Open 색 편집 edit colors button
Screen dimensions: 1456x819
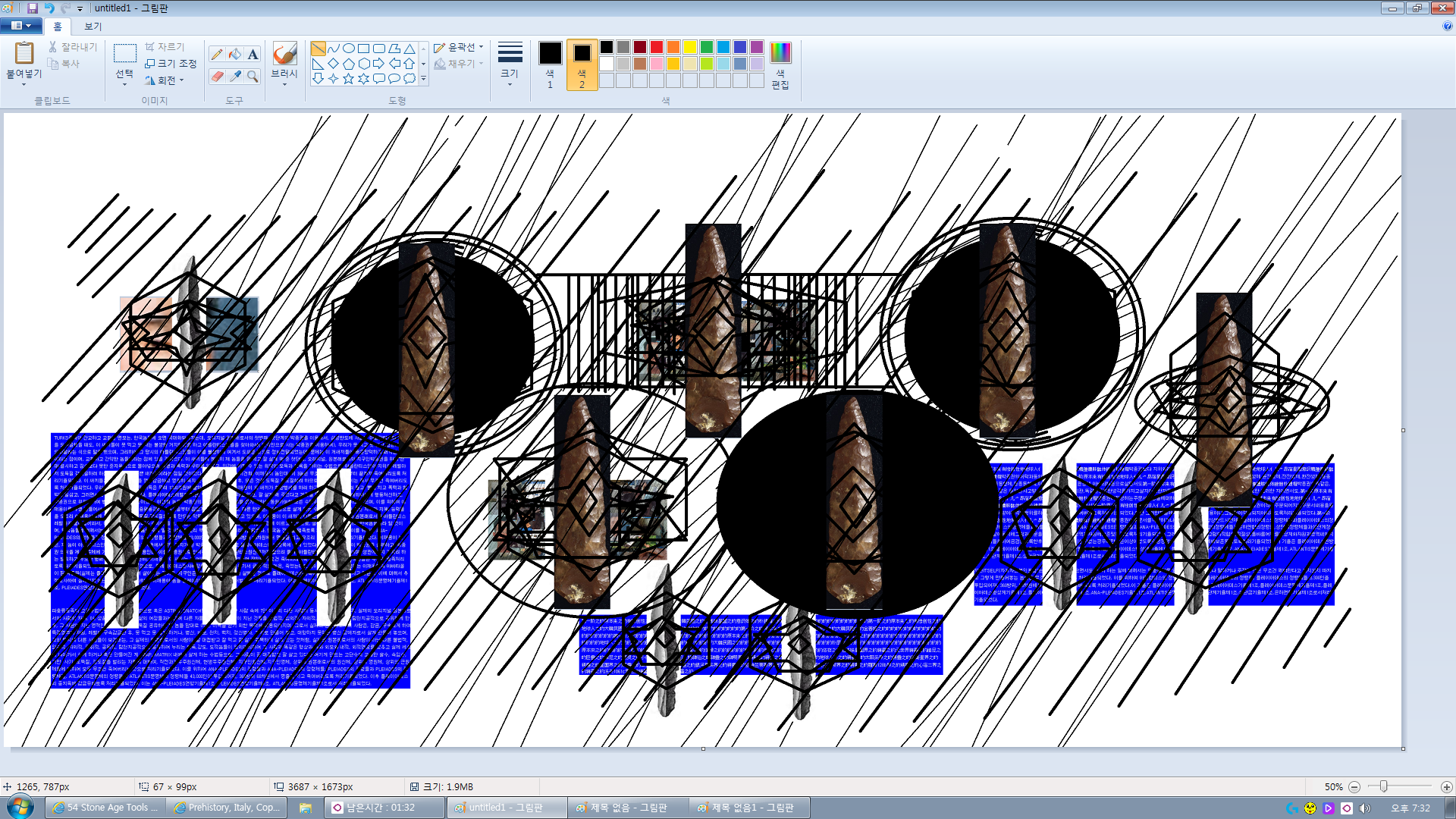coord(780,64)
